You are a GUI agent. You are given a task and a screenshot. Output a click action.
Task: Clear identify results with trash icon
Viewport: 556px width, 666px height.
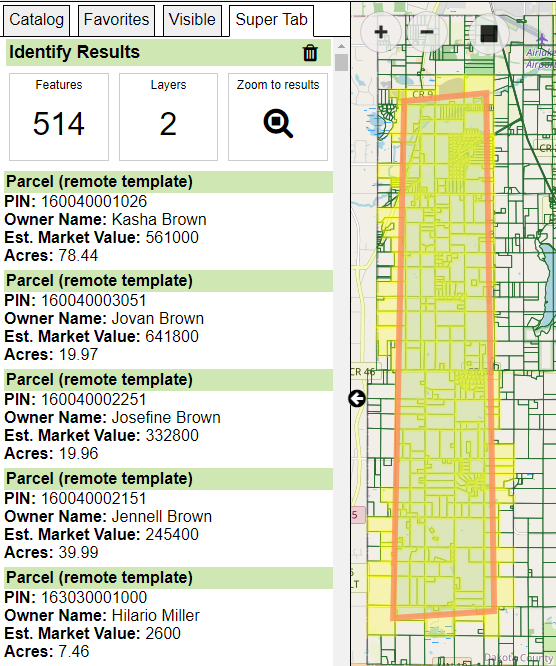click(x=310, y=53)
